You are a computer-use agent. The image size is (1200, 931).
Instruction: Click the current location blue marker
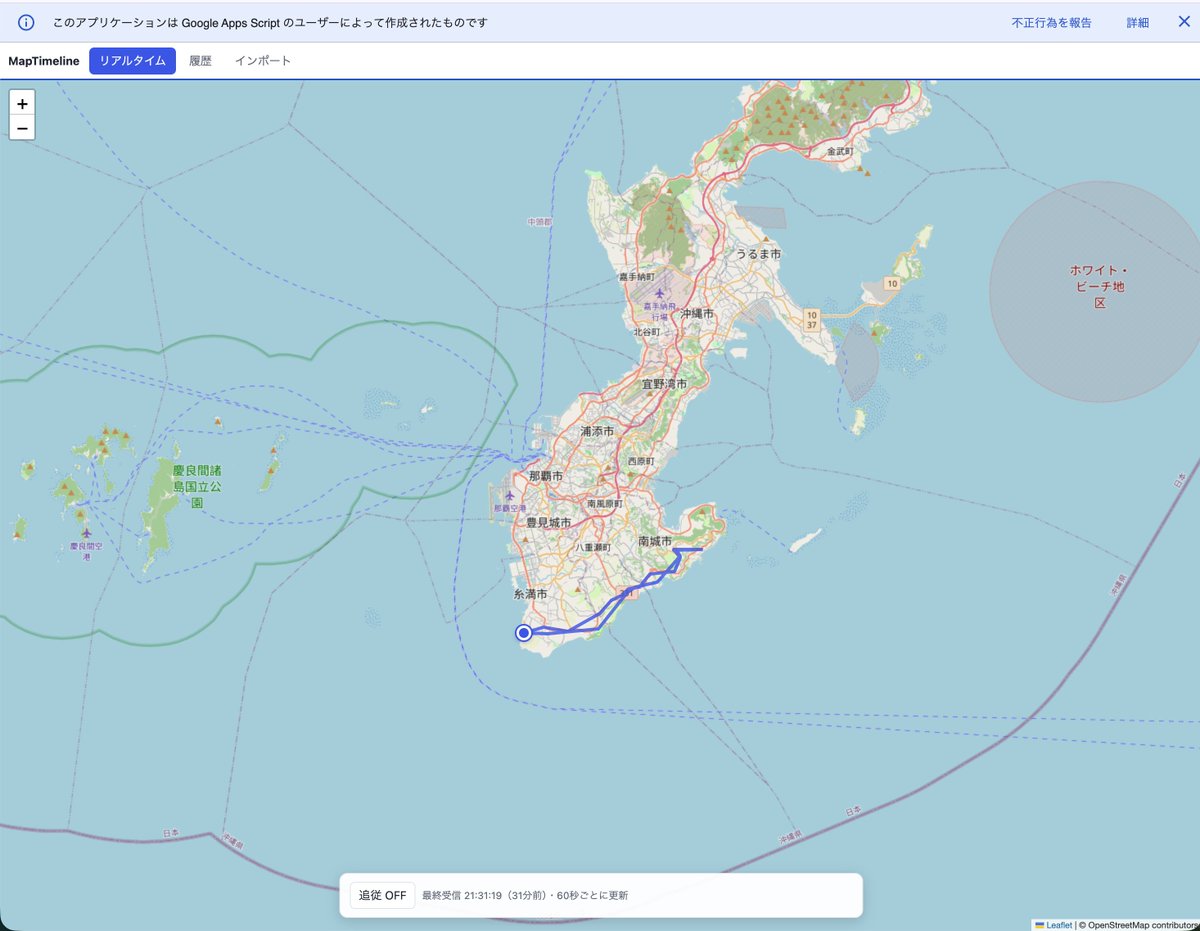523,632
